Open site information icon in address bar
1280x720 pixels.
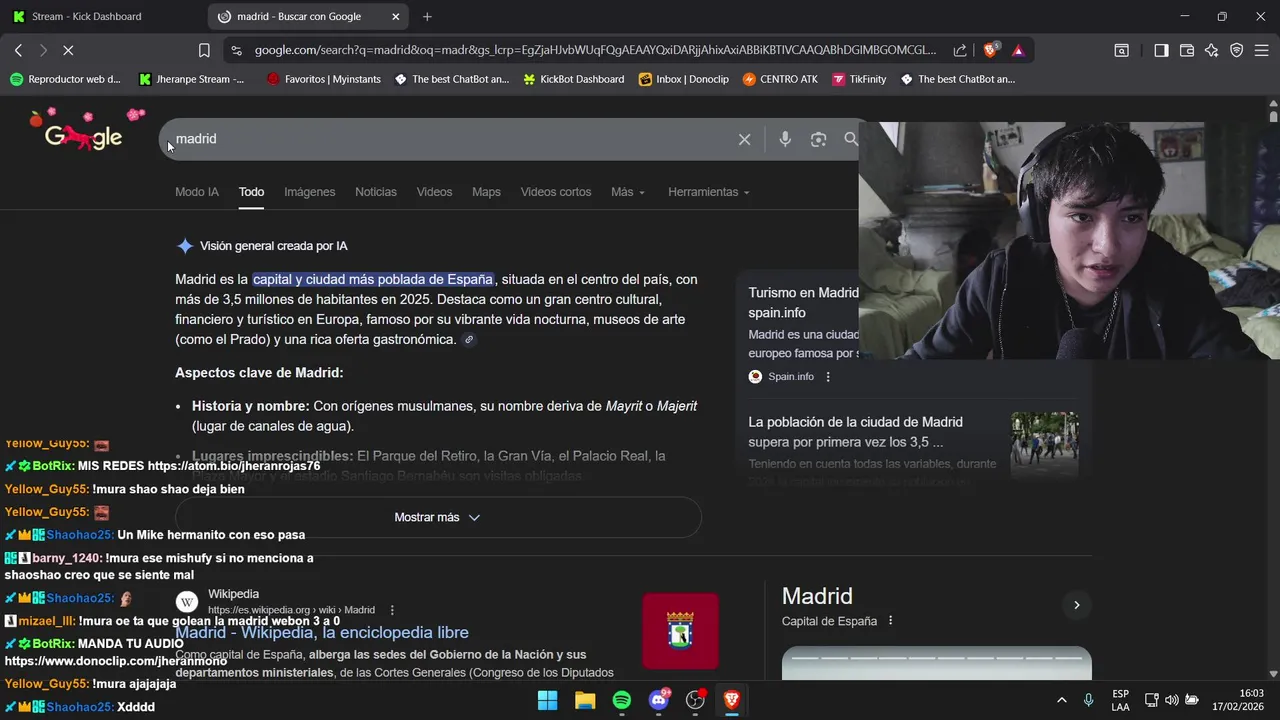(x=236, y=50)
